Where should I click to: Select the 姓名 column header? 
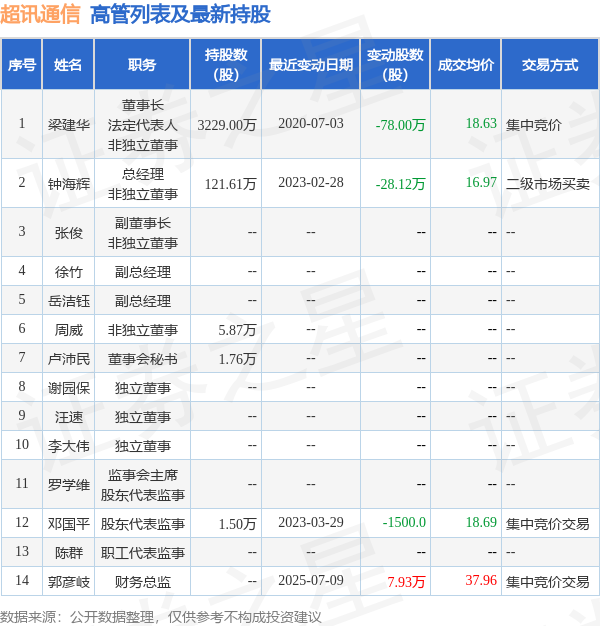68,64
